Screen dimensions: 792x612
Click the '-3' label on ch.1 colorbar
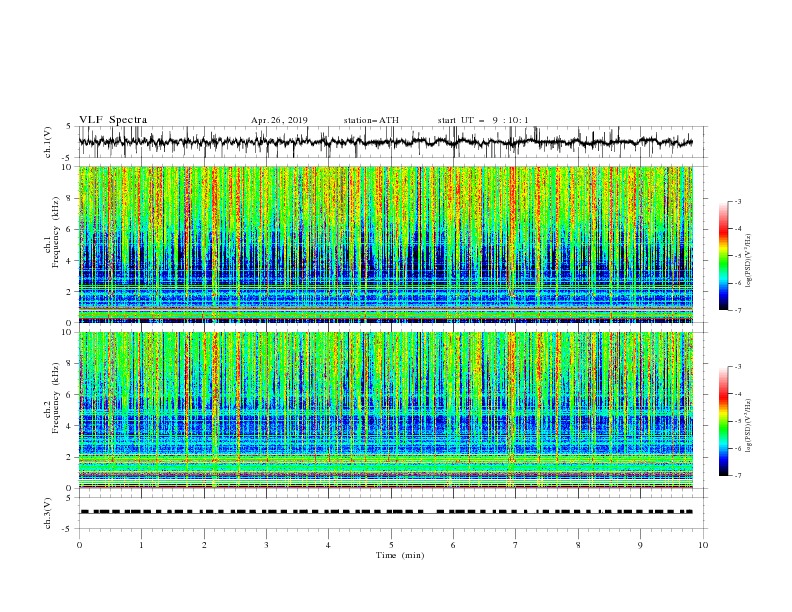[738, 201]
